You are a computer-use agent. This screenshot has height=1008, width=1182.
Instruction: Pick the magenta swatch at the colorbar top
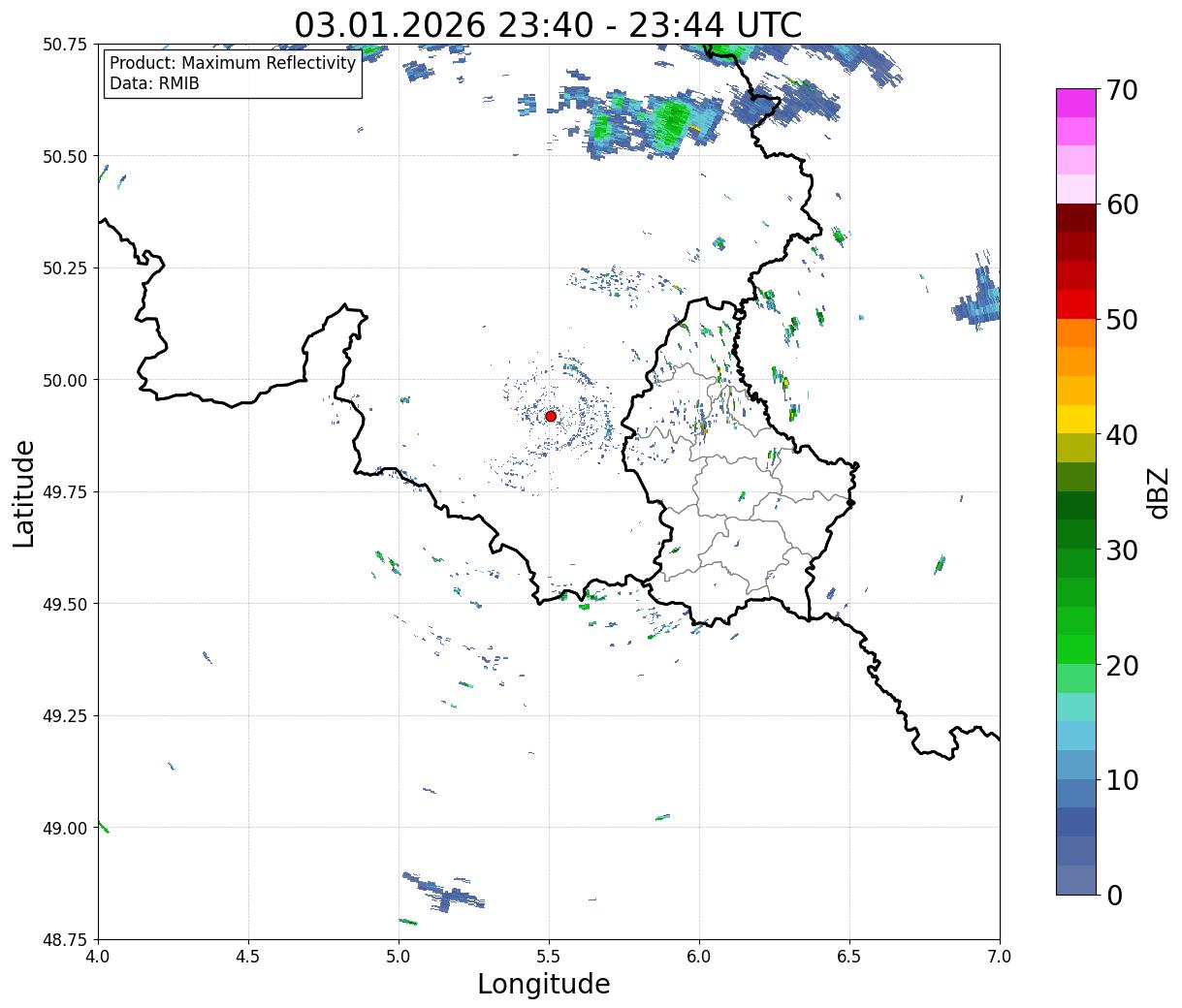tap(1075, 103)
